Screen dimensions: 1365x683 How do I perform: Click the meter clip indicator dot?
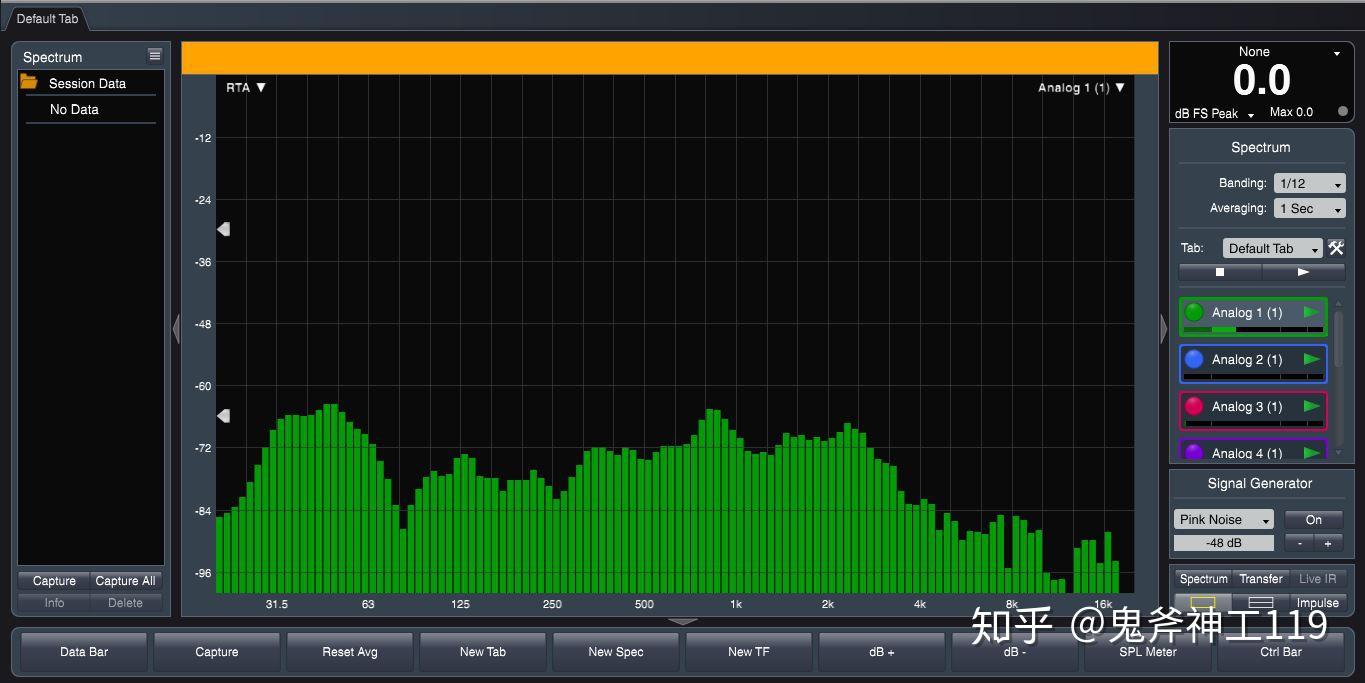coord(1342,112)
